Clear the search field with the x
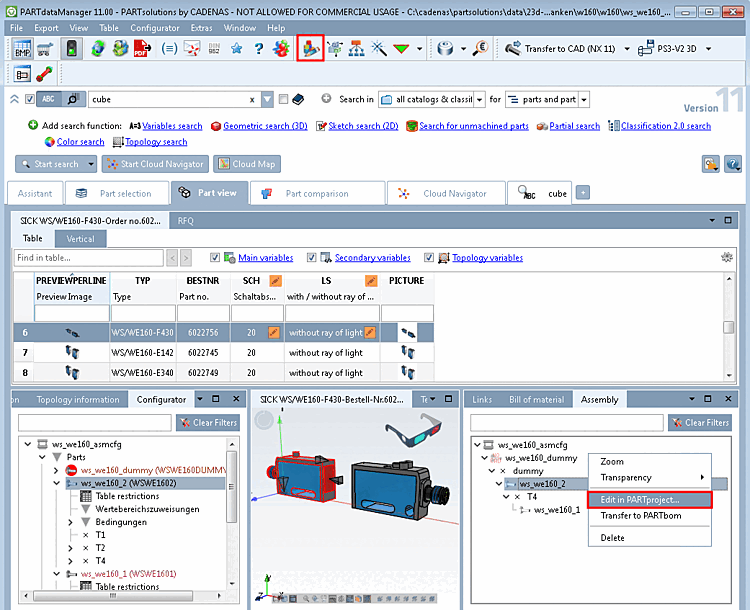Viewport: 750px width, 610px height. (252, 100)
